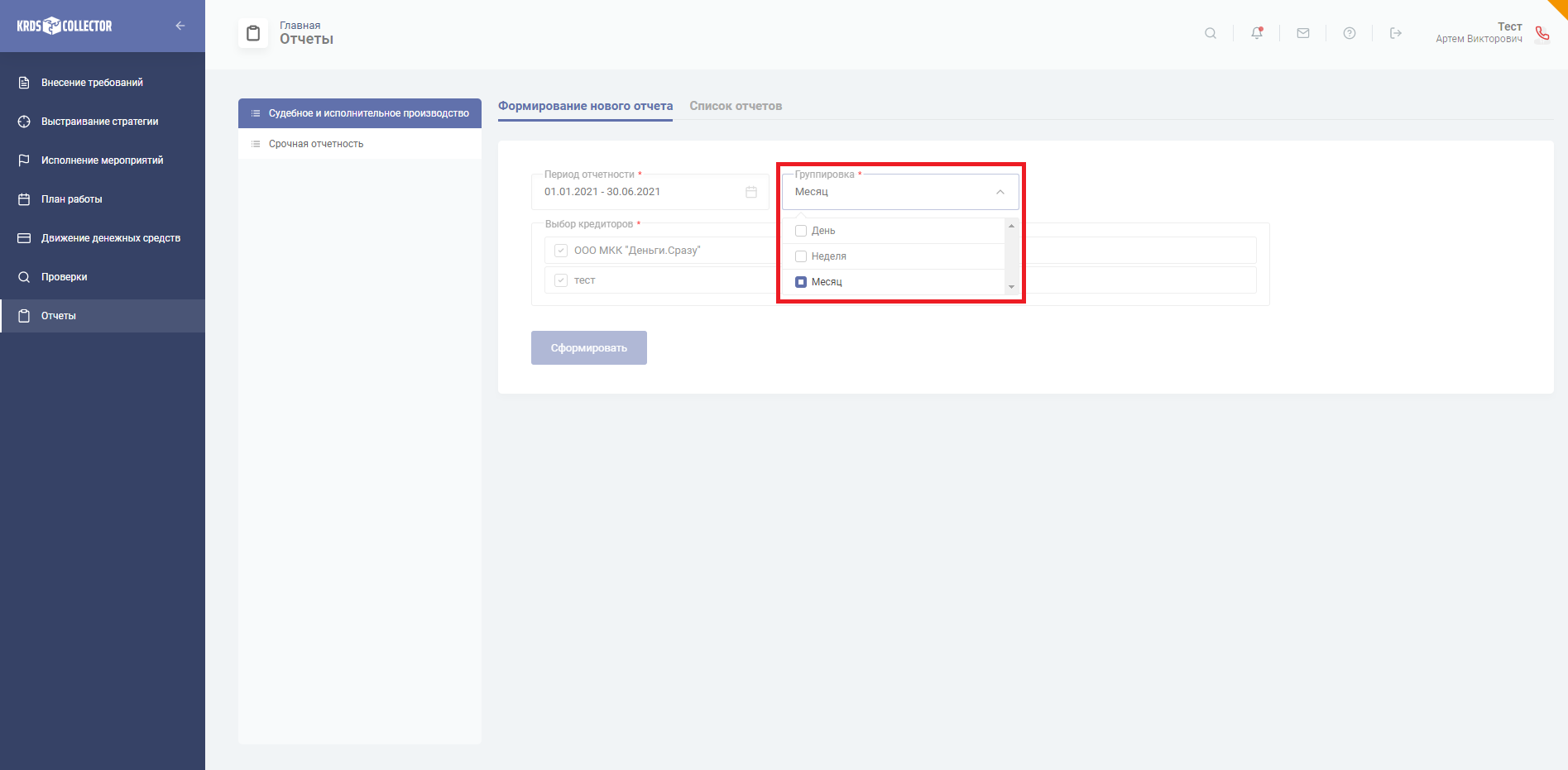Open calendar picker in Период отчетности

tap(751, 192)
